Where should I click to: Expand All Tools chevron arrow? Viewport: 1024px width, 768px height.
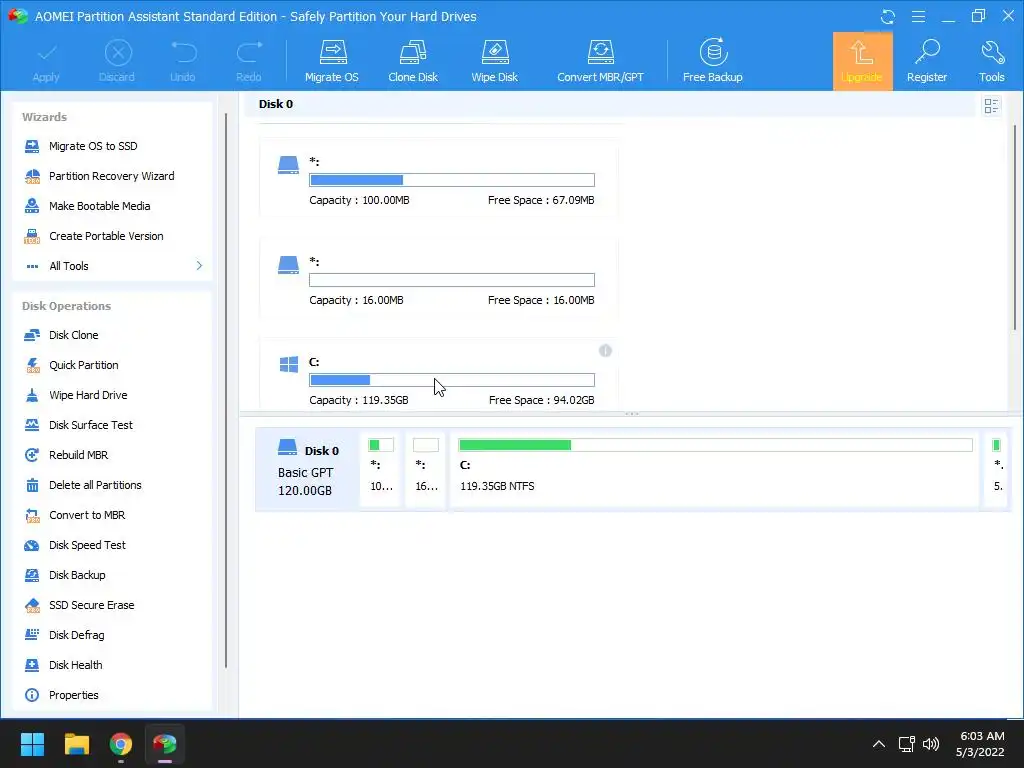199,266
